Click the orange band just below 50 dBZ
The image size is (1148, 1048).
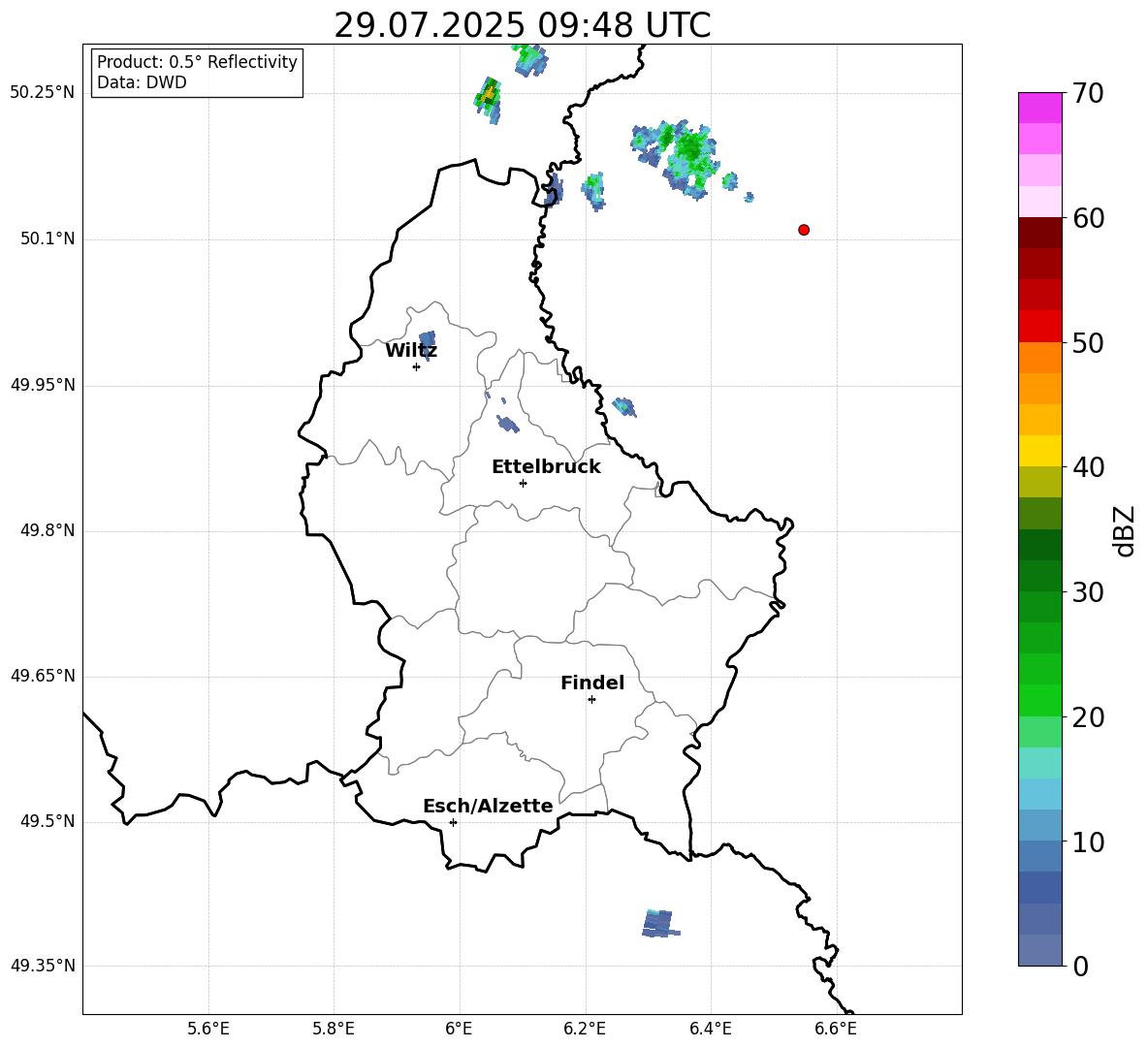1040,357
